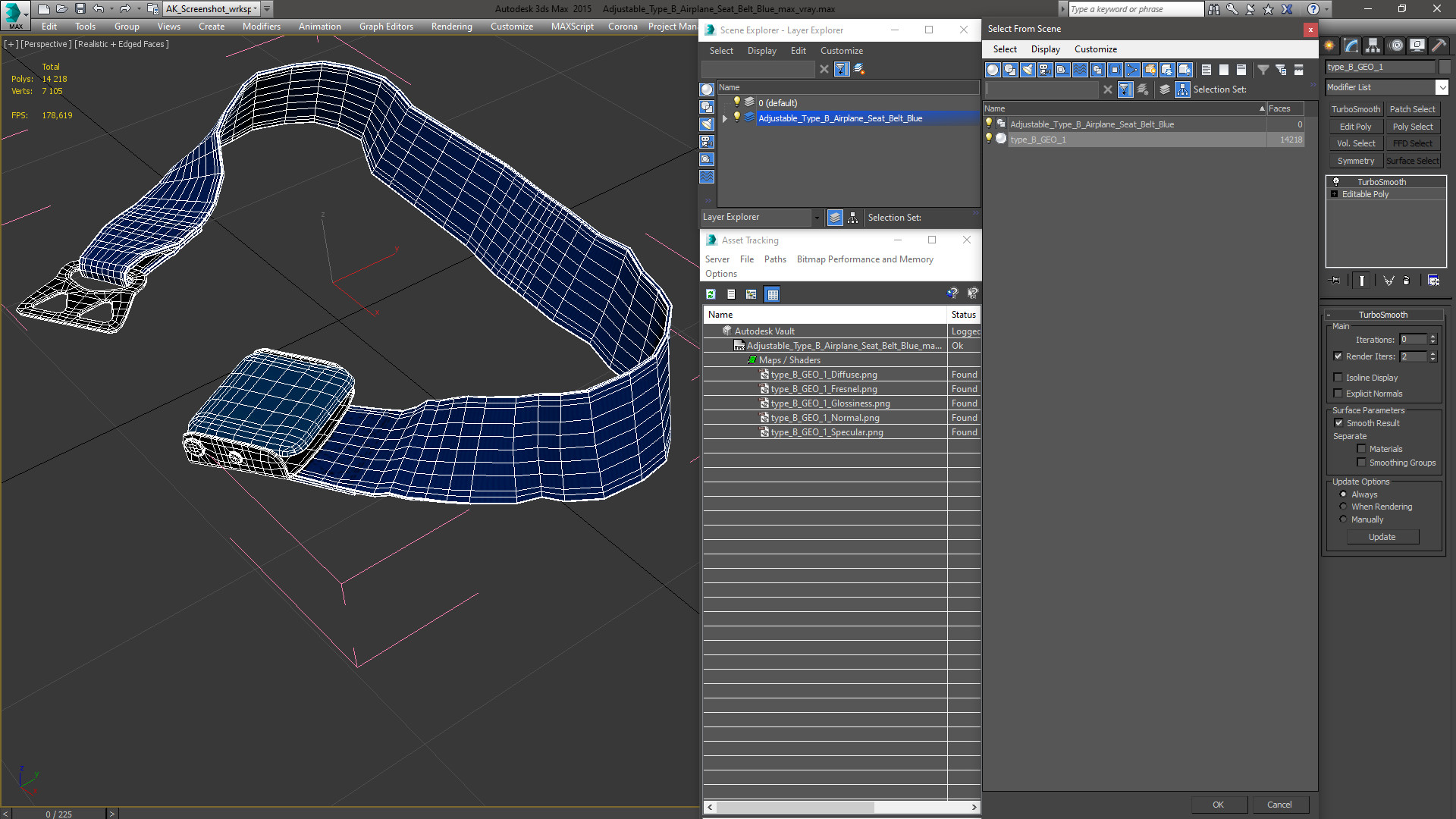
Task: Toggle Display Helpers filter in Select From Scene
Action: tap(1062, 70)
